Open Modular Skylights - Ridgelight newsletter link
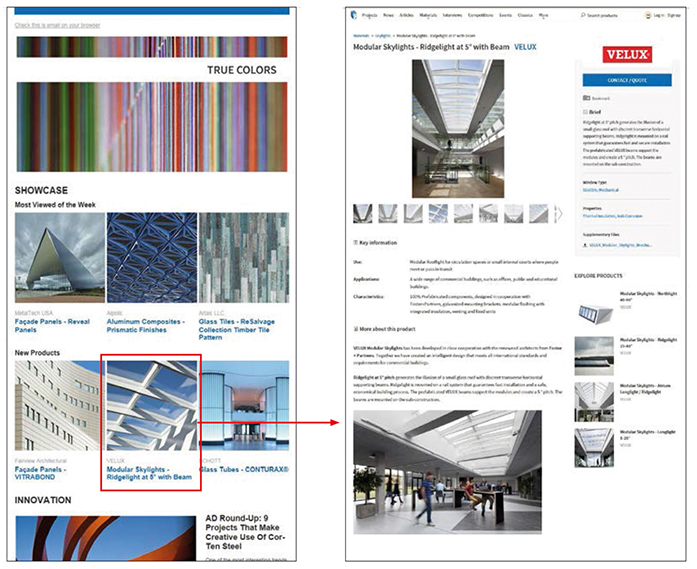The width and height of the screenshot is (697, 569). [149, 473]
